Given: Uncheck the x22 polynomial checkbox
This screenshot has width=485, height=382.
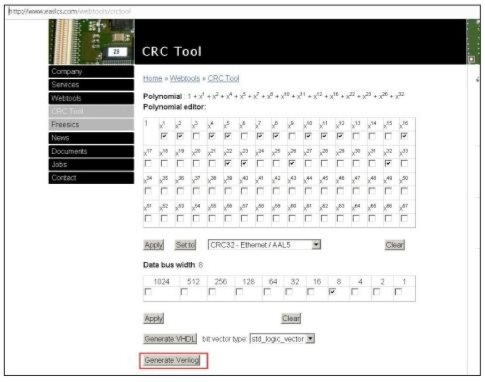Looking at the screenshot, I should 228,163.
